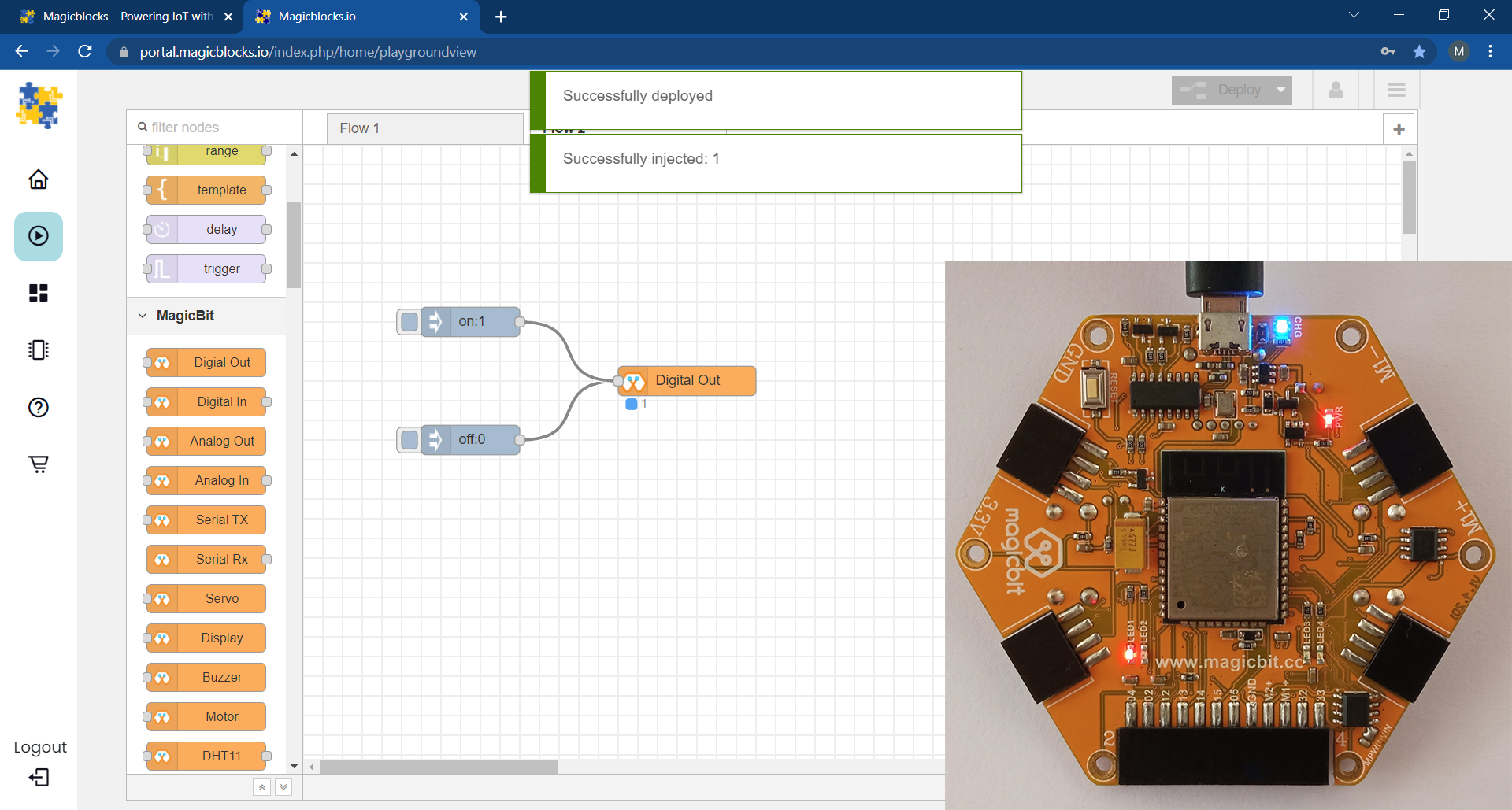Open the Chrome profile M avatar
The width and height of the screenshot is (1512, 810).
(1458, 52)
